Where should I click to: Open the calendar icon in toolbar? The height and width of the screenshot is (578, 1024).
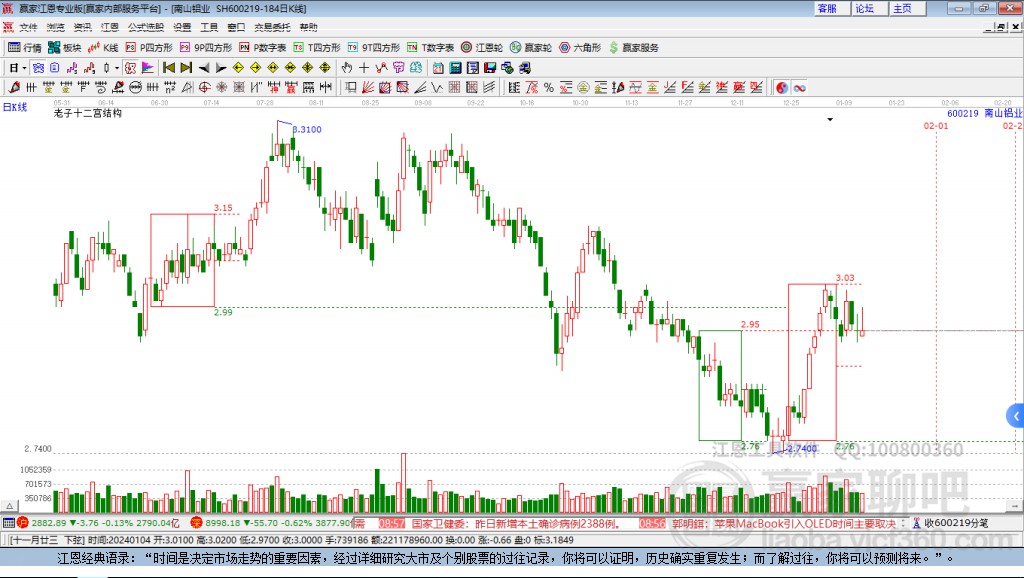pos(438,68)
